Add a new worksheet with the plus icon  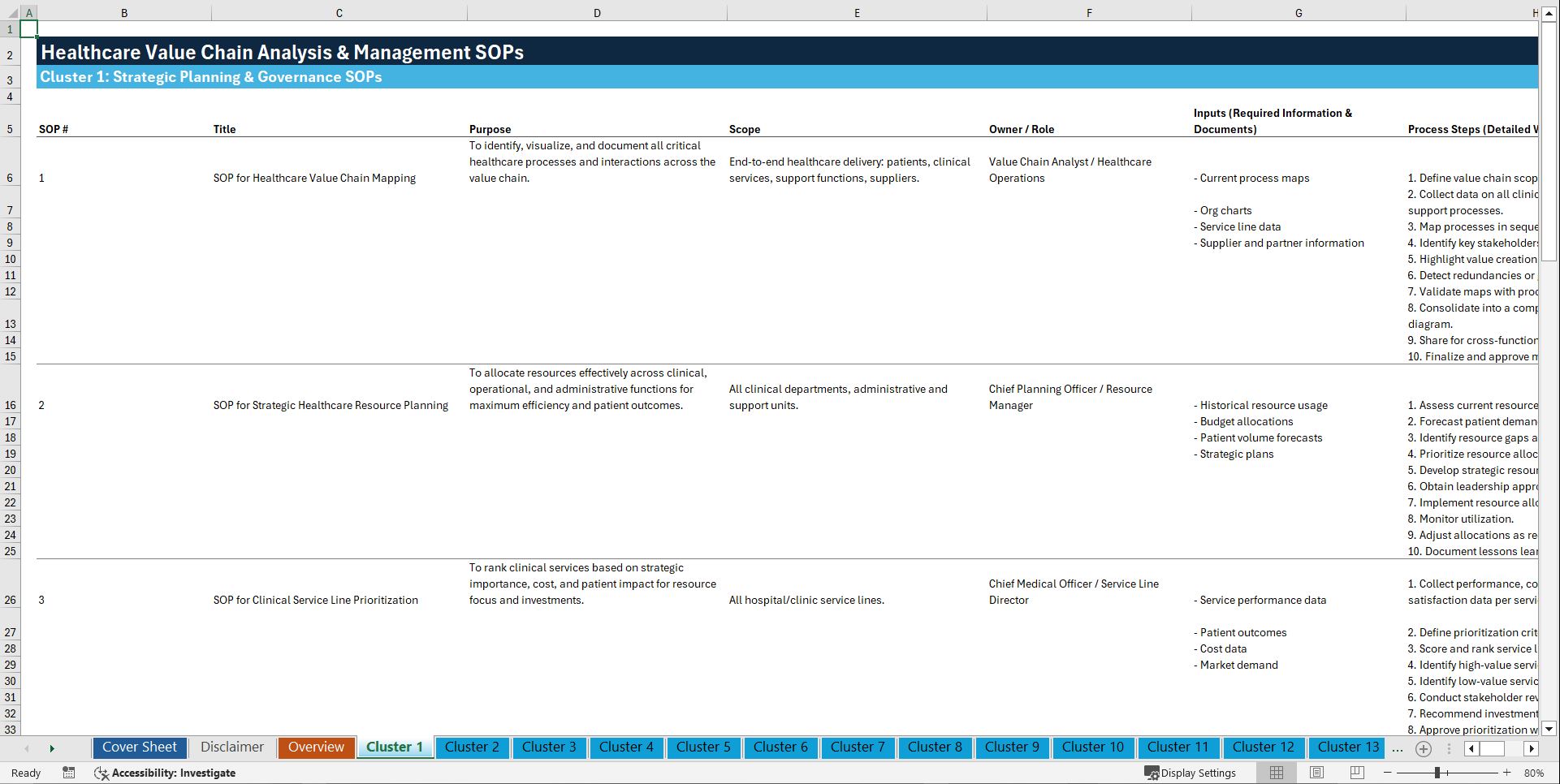tap(1423, 748)
